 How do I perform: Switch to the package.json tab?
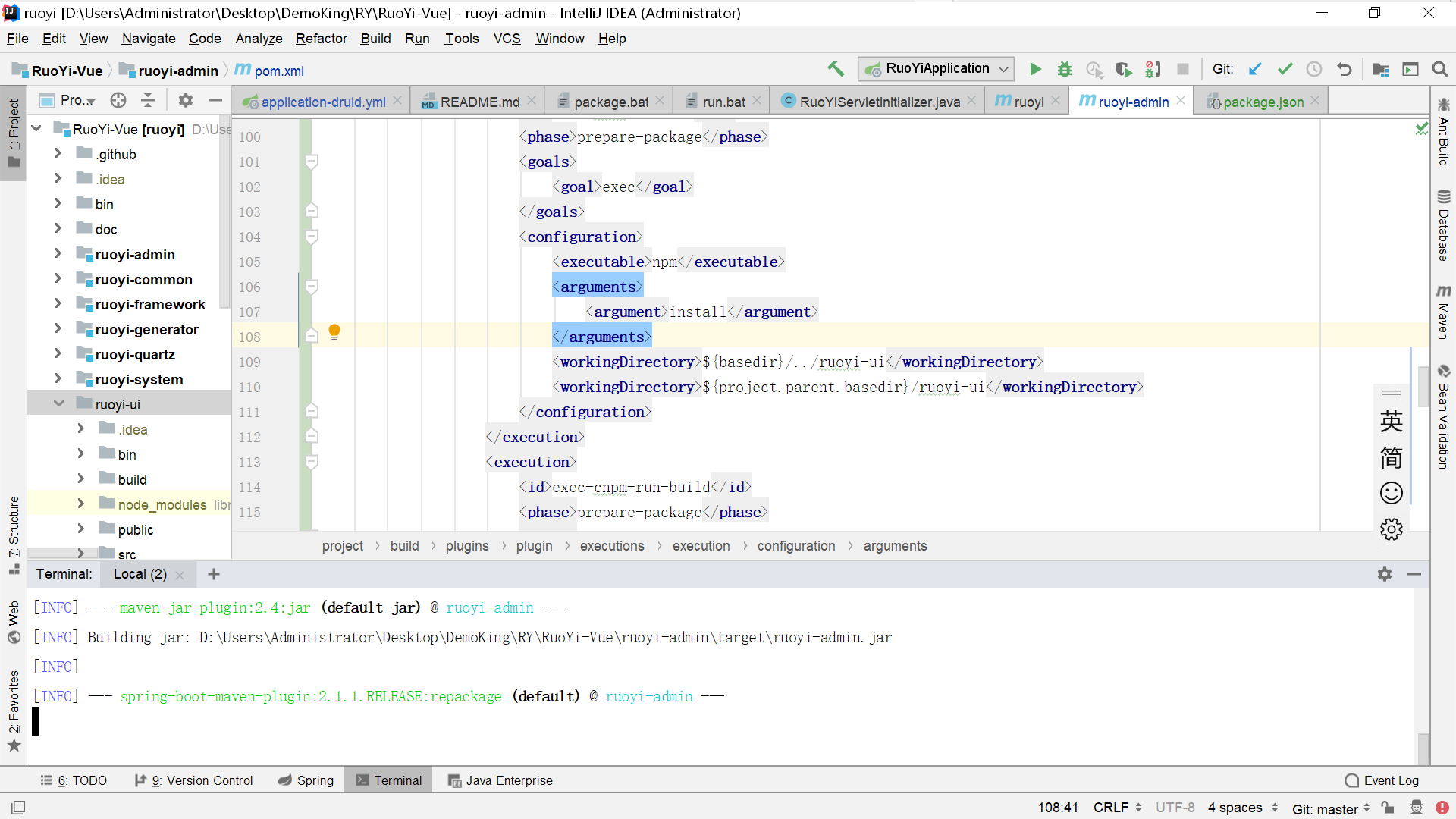(x=1263, y=102)
